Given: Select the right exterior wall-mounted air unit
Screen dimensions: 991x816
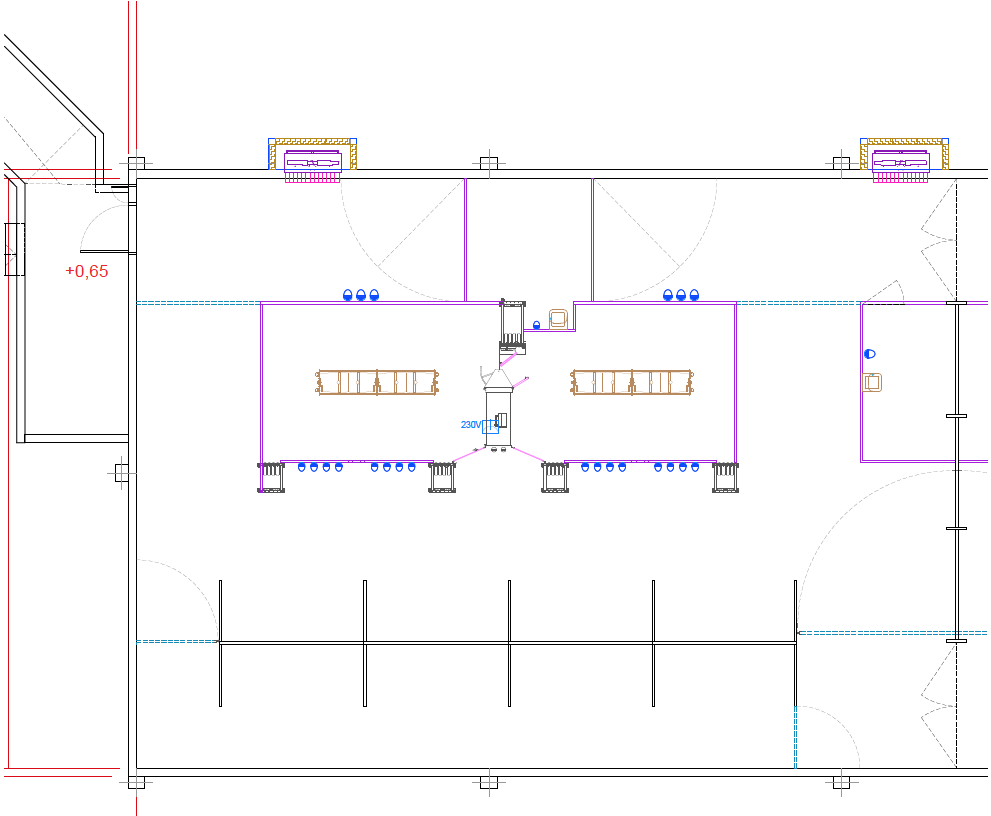Looking at the screenshot, I should tap(903, 161).
